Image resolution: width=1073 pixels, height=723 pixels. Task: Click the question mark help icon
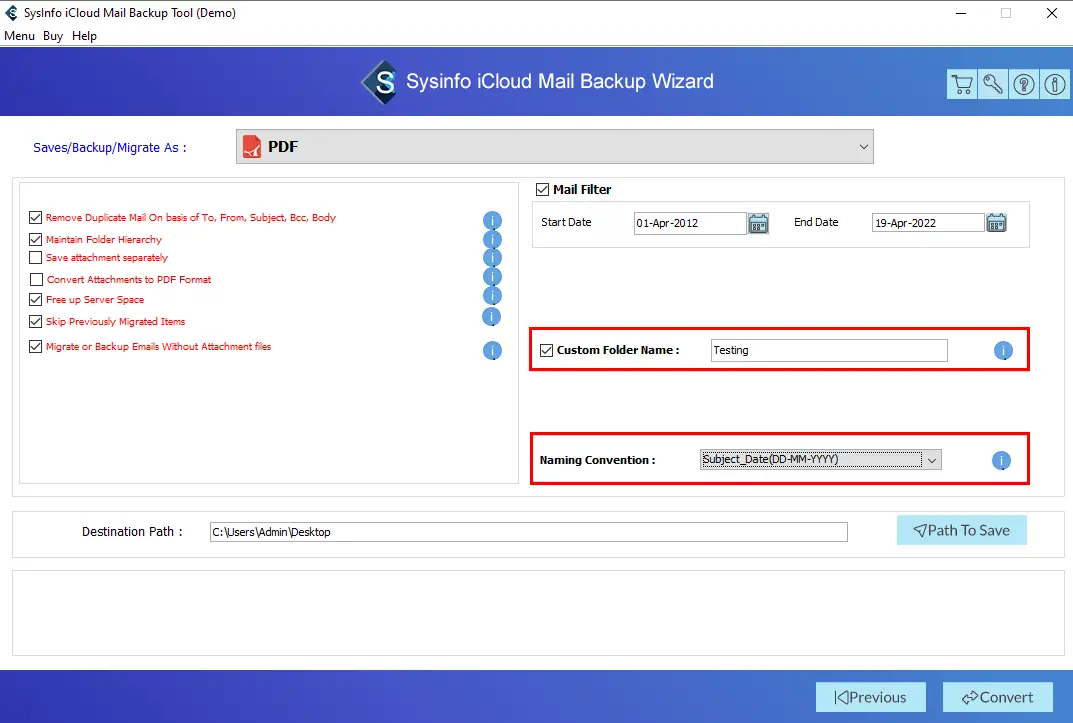[1024, 85]
